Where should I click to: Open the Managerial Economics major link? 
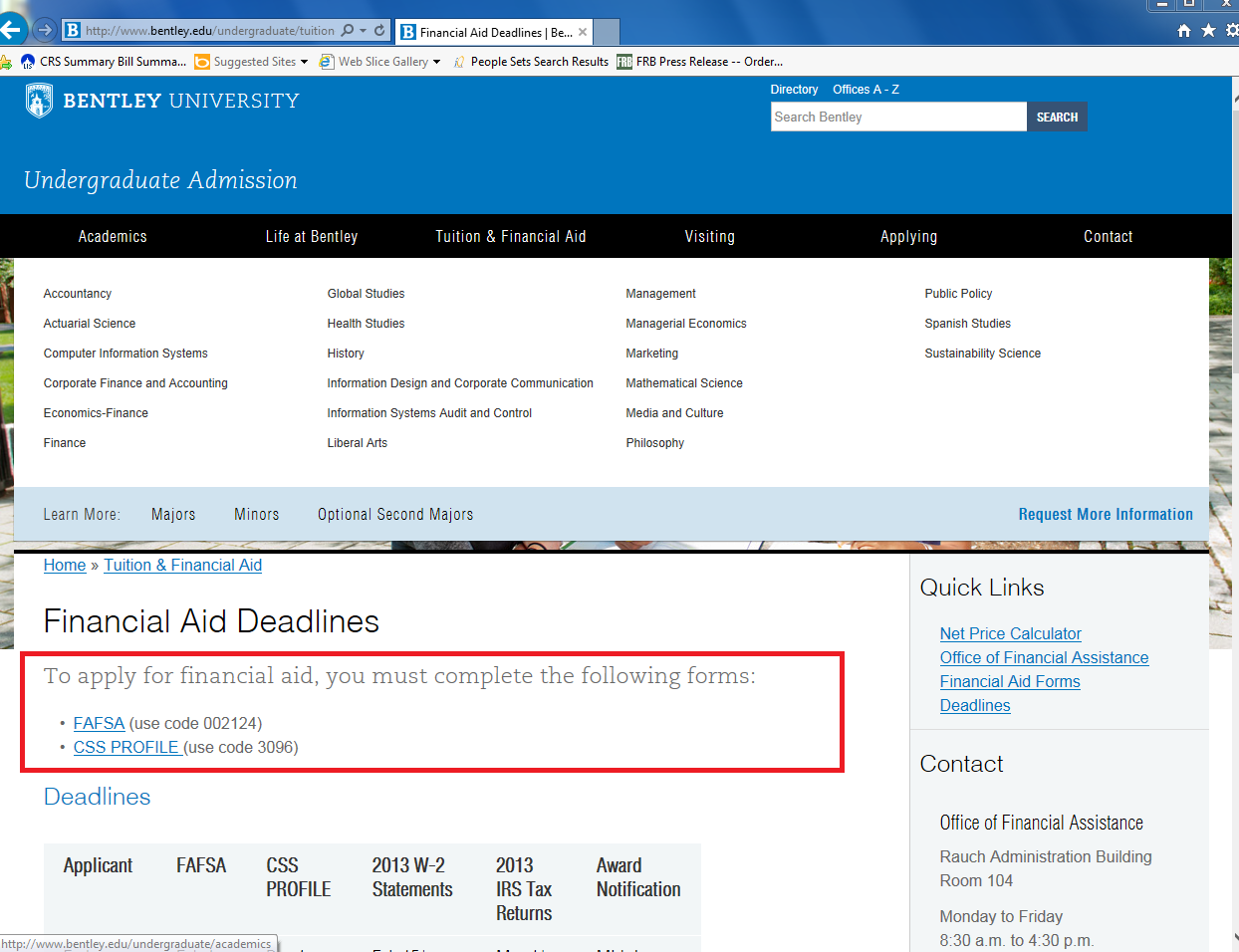tap(686, 324)
